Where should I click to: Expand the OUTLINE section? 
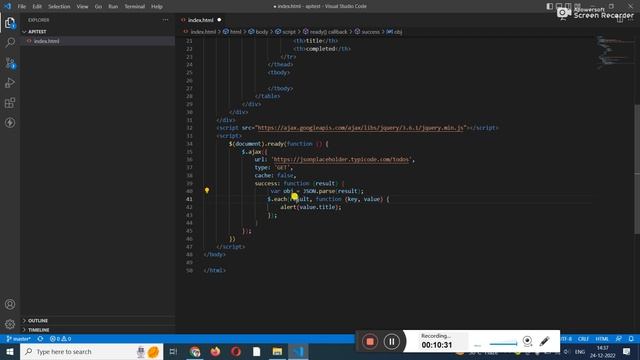(x=98, y=320)
